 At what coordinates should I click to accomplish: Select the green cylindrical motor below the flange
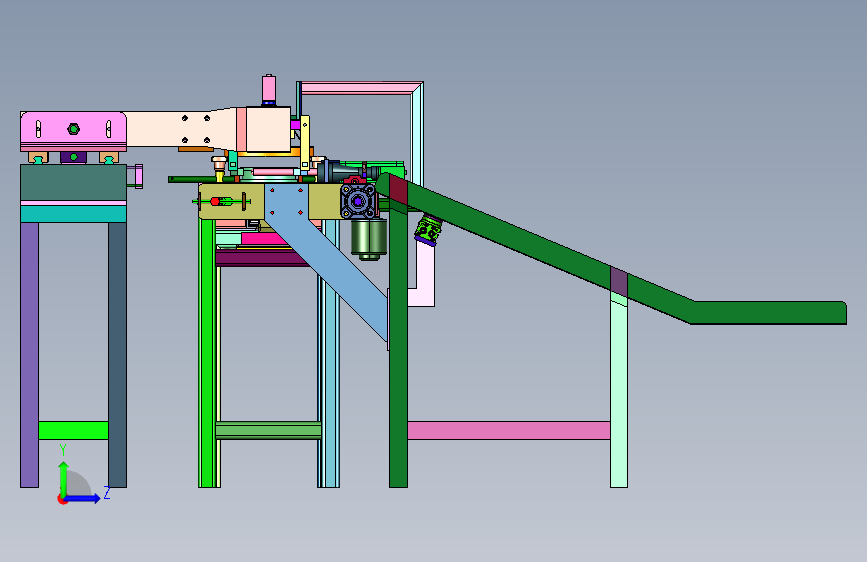(369, 238)
